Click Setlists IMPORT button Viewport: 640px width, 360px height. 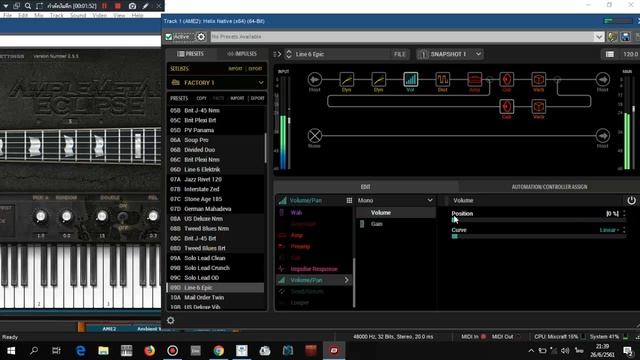tap(235, 69)
